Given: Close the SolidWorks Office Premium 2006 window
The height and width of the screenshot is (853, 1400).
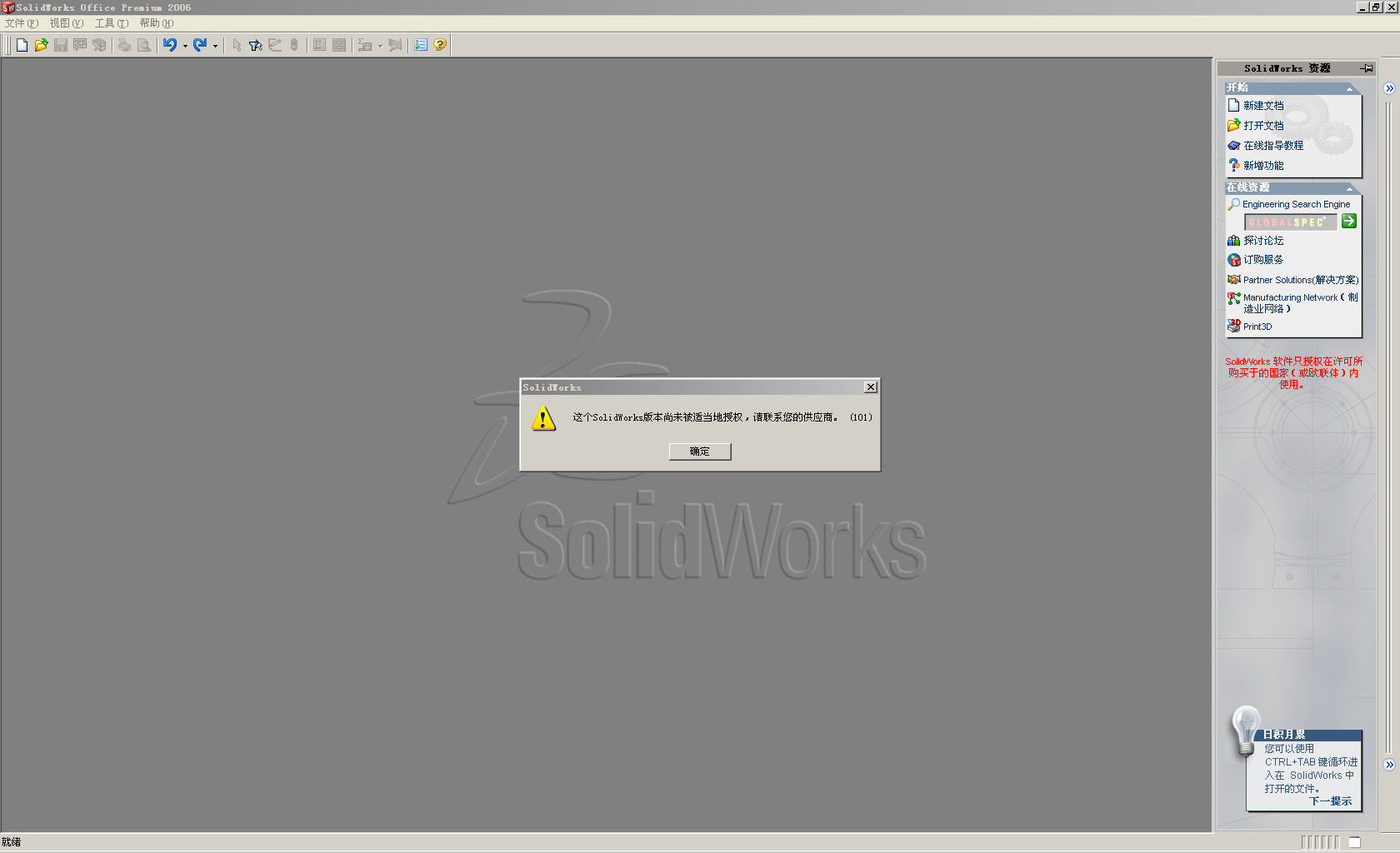Looking at the screenshot, I should coord(1391,7).
